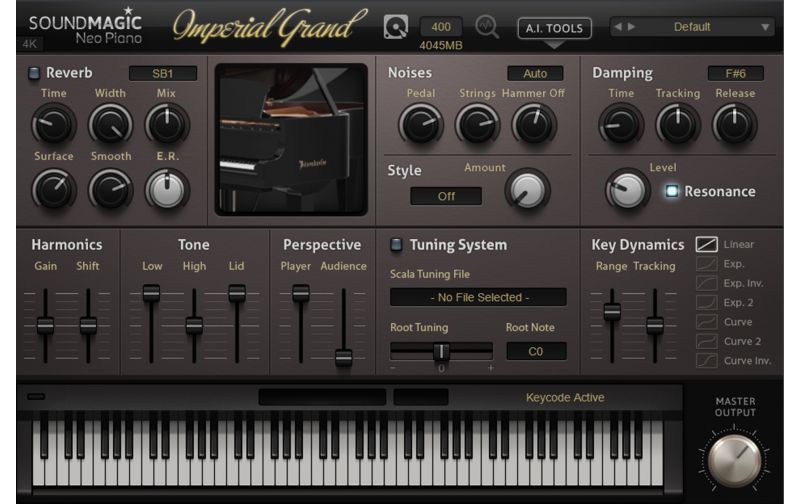The image size is (800, 504).
Task: Click next preset arrow
Action: (631, 27)
